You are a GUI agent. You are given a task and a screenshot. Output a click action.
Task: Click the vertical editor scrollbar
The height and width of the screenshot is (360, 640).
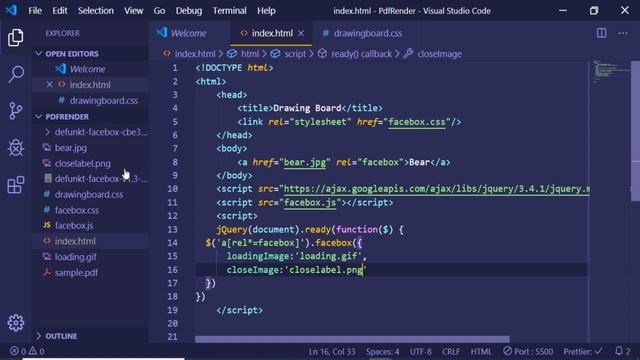point(635,131)
